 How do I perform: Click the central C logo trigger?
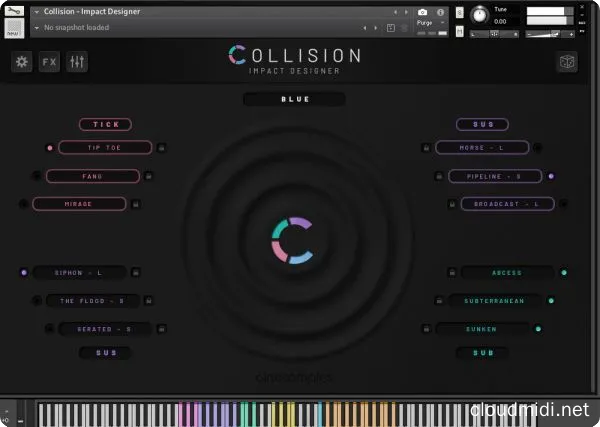click(x=292, y=240)
